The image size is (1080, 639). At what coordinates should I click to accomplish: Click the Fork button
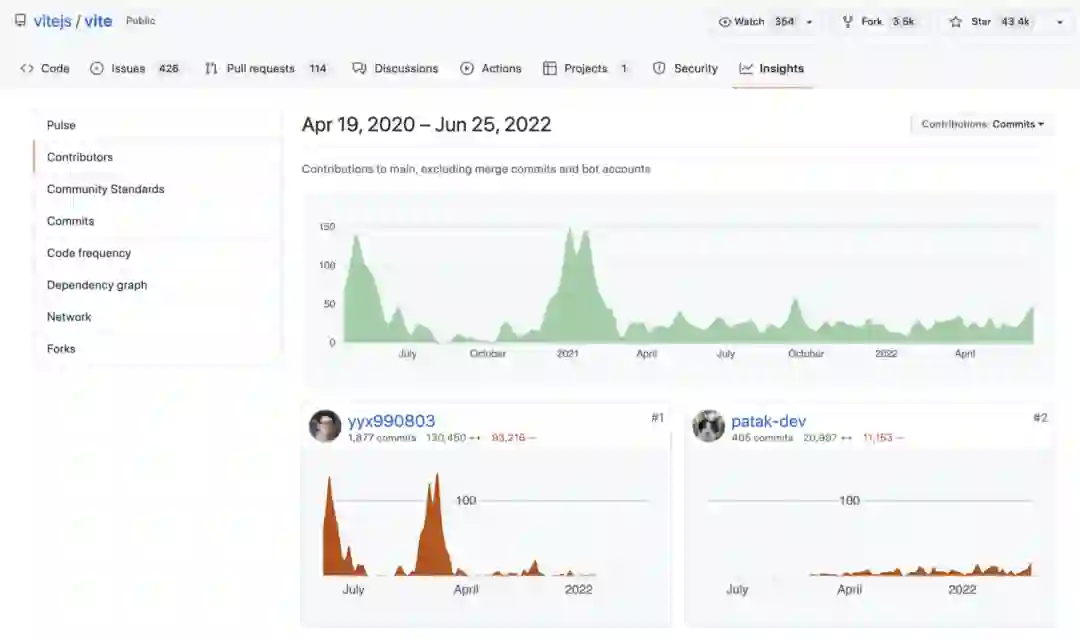(x=878, y=22)
